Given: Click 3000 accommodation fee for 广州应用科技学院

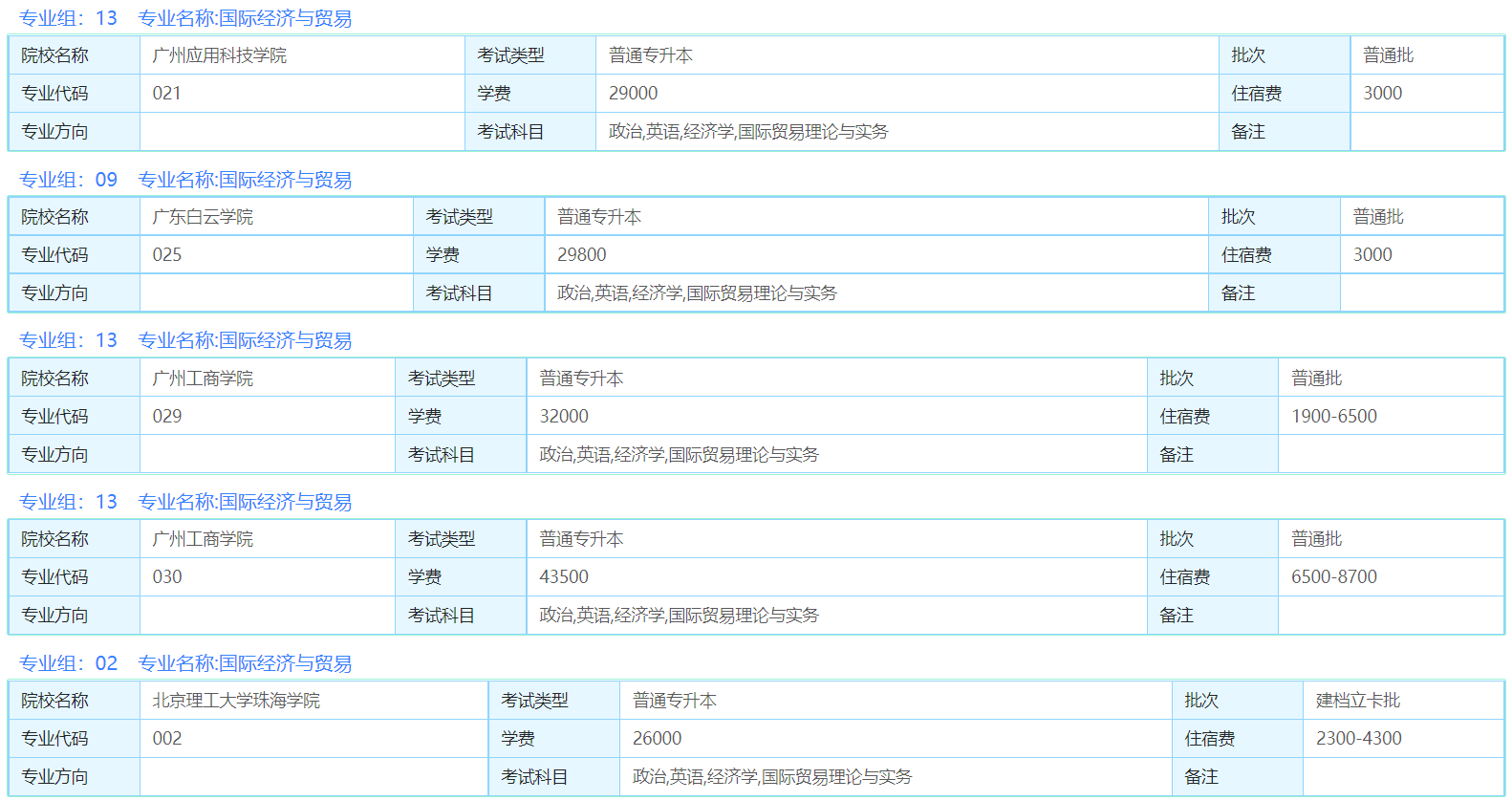Looking at the screenshot, I should point(1382,94).
